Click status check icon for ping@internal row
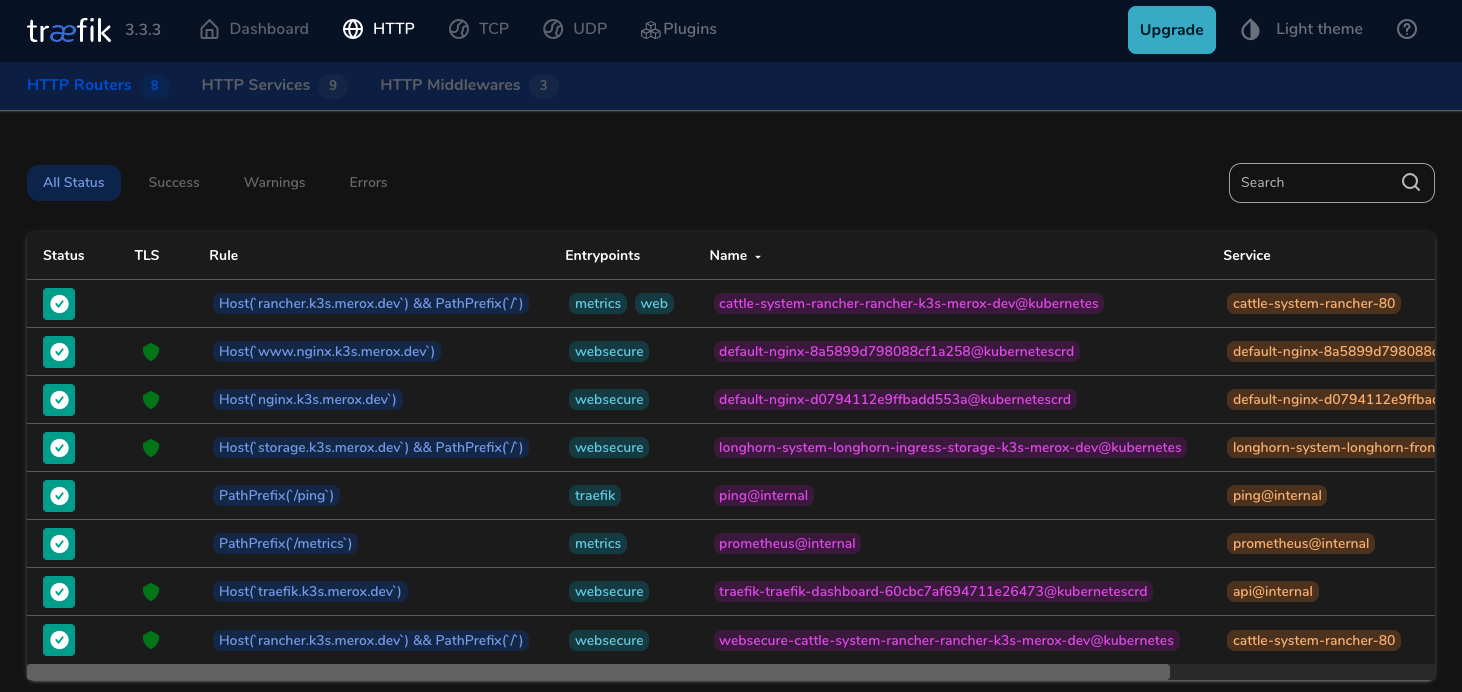The height and width of the screenshot is (692, 1462). coord(59,495)
